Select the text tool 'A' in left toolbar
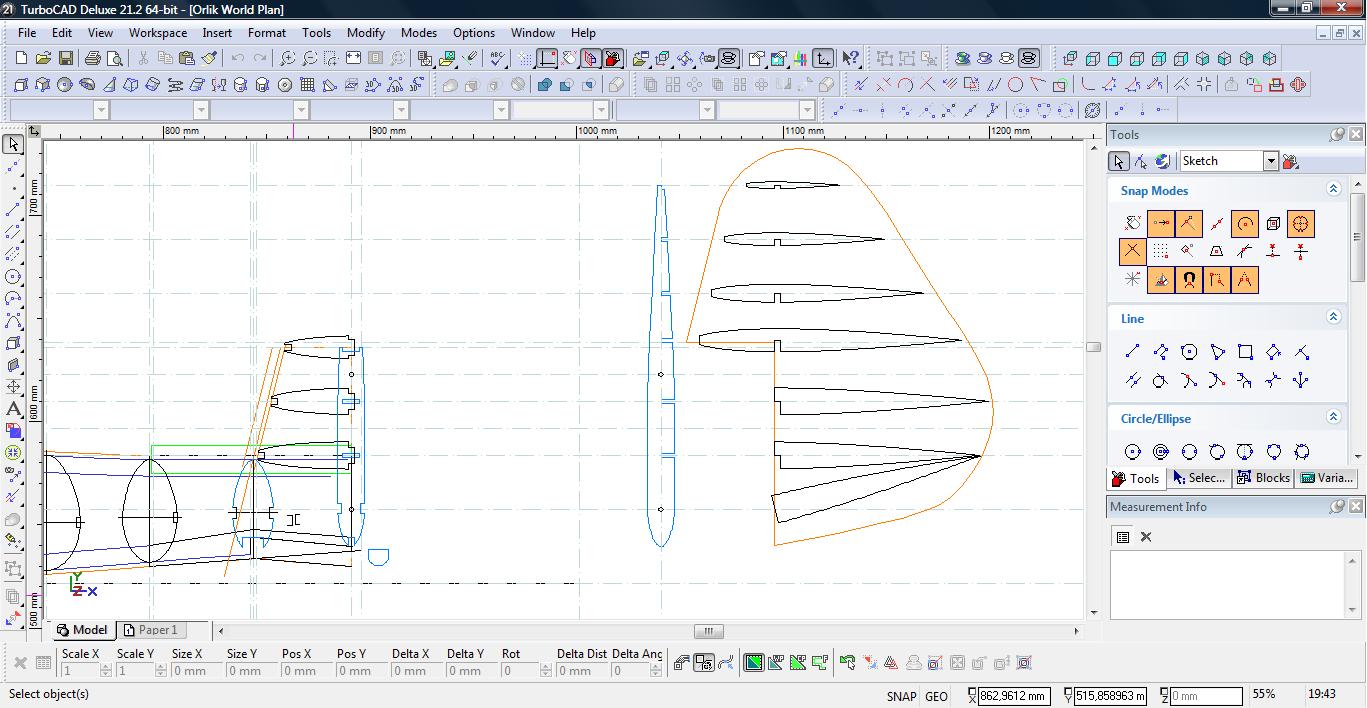The height and width of the screenshot is (708, 1367). click(x=14, y=409)
